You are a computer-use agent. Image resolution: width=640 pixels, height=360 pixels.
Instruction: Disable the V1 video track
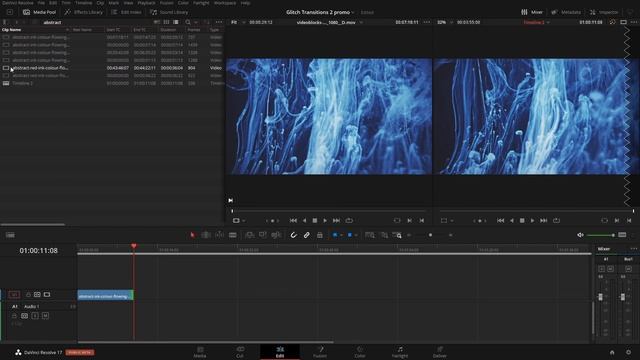coord(47,294)
